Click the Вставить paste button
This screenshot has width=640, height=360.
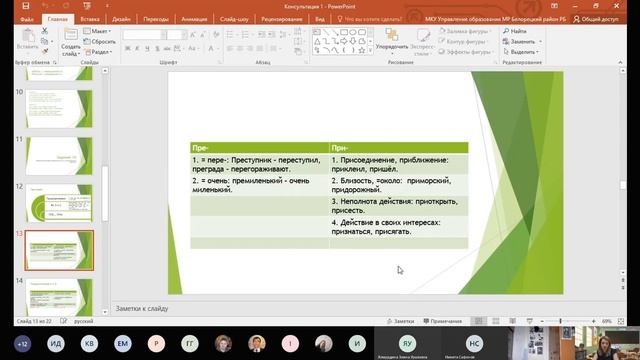[27, 40]
